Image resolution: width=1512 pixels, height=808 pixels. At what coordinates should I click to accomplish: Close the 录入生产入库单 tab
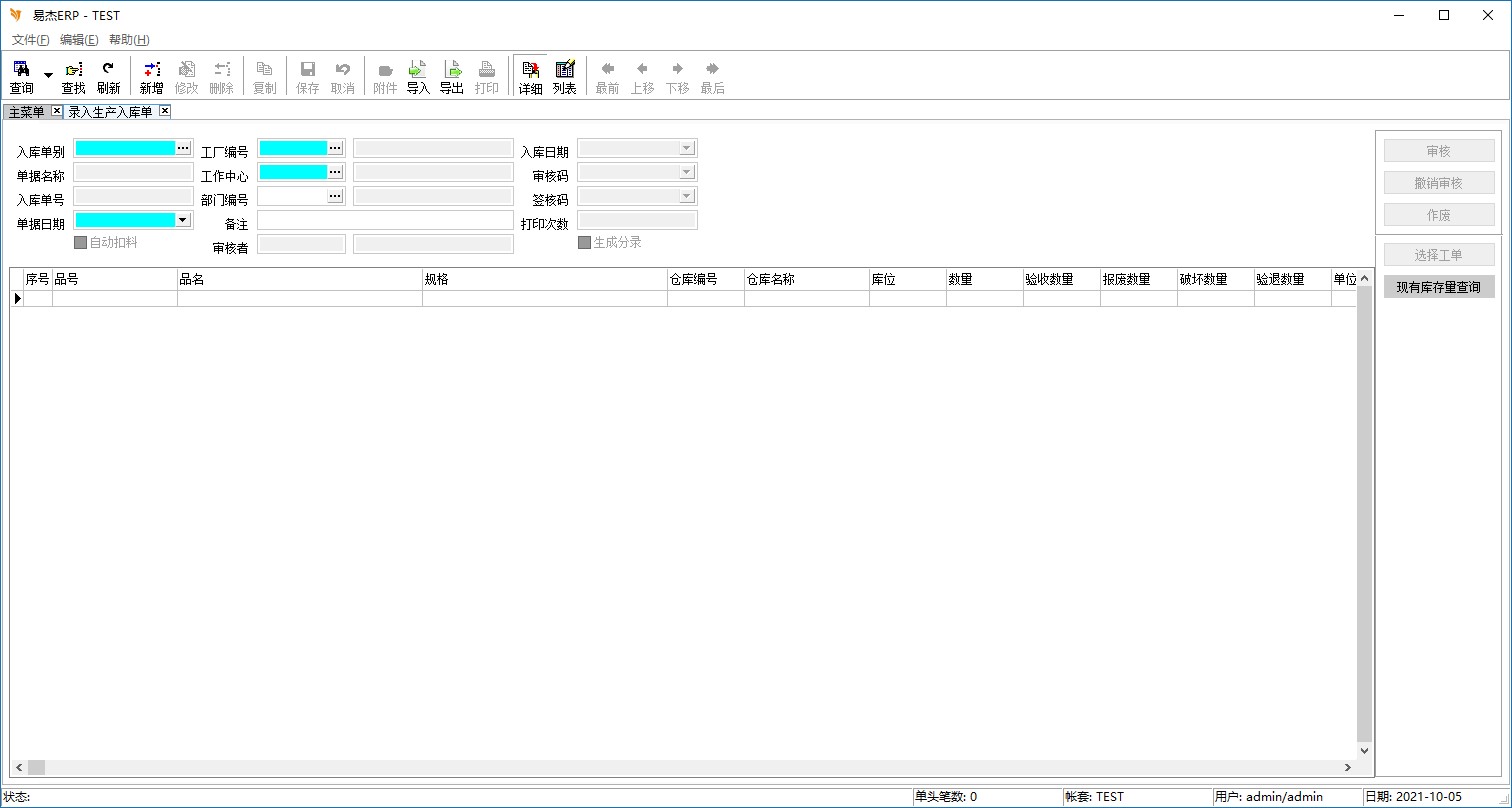click(x=165, y=111)
